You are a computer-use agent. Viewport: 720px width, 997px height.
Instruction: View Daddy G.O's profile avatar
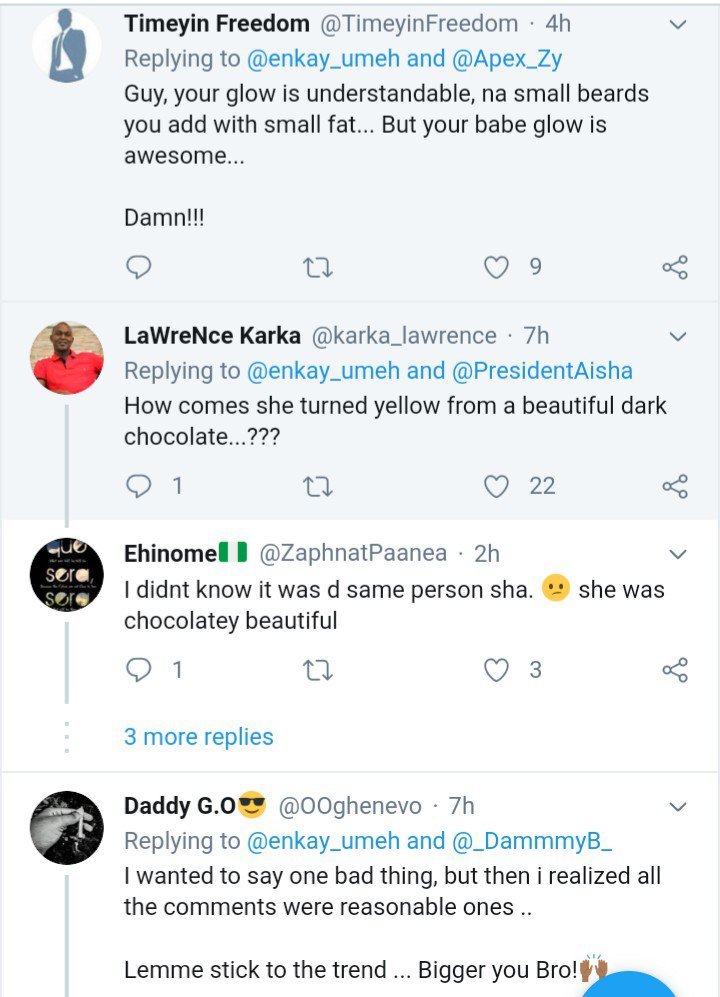point(68,827)
